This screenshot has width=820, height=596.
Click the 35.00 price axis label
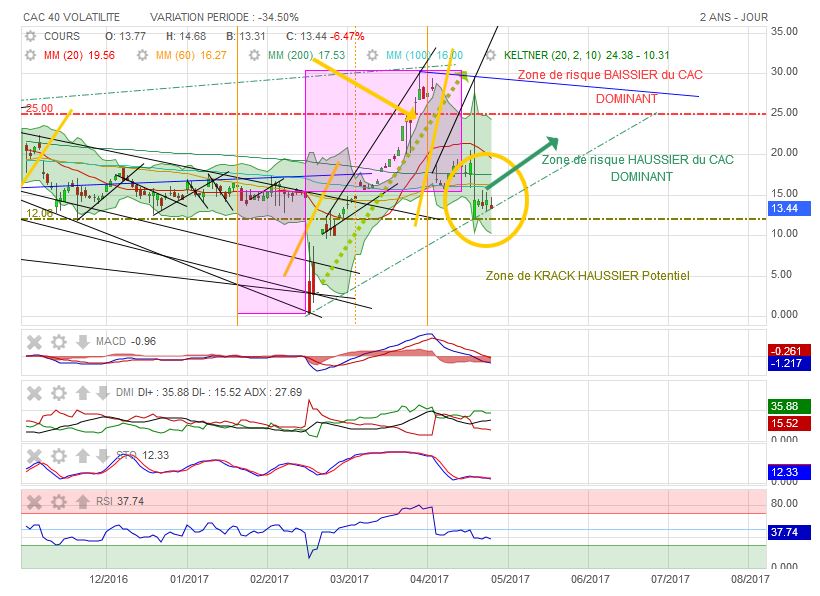(784, 31)
